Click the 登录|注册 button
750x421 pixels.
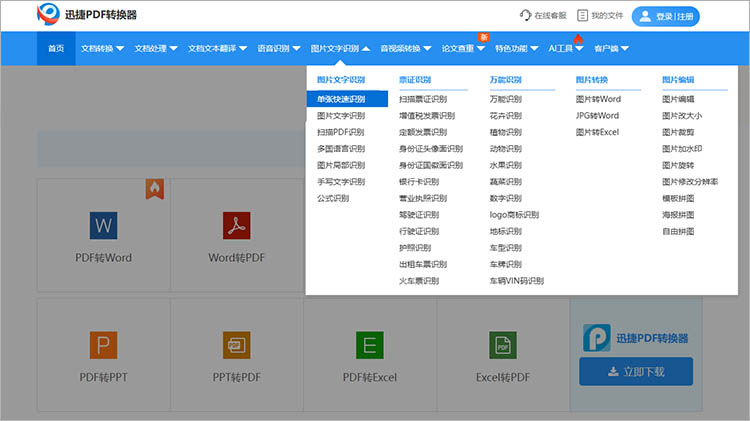(x=665, y=16)
